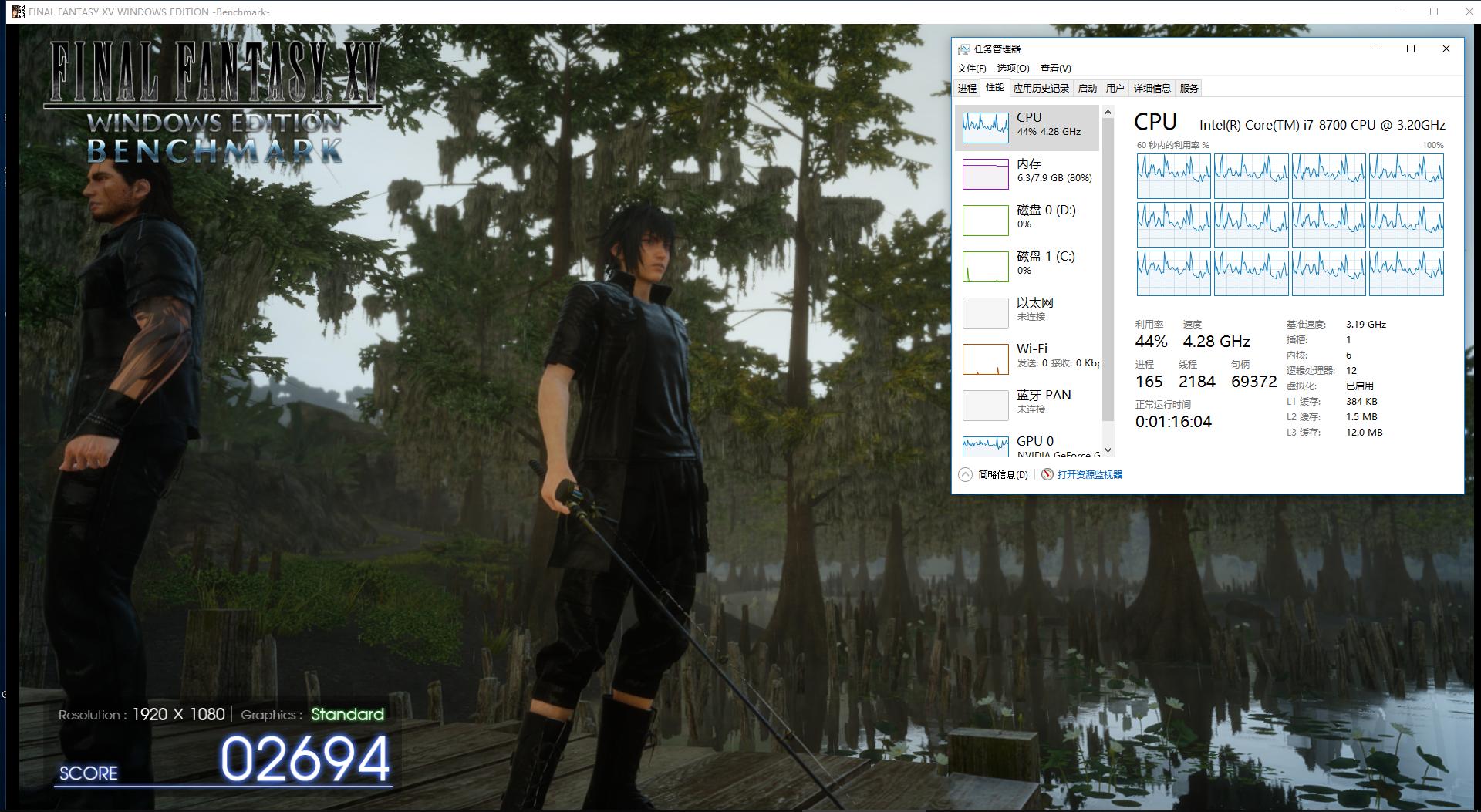Open 打开资源监视器 link
This screenshot has height=812, width=1481.
(x=1089, y=474)
